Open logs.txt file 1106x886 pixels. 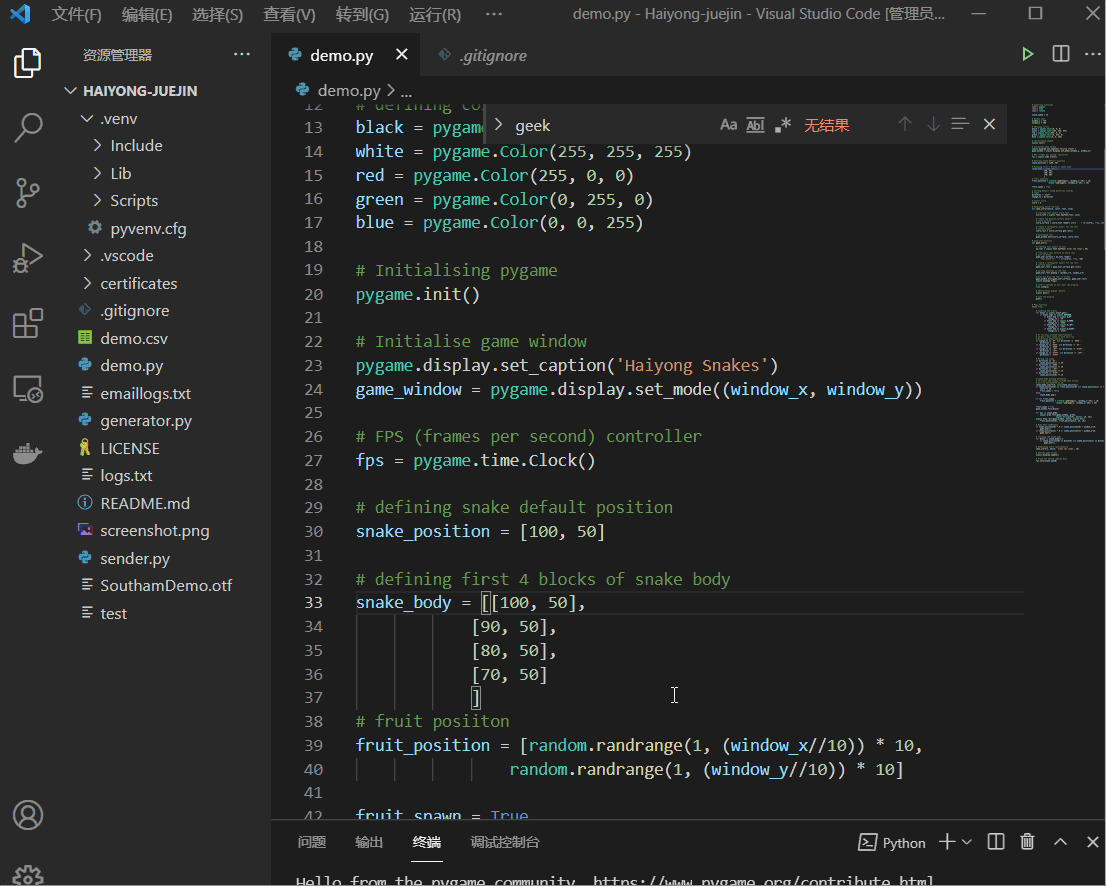click(126, 476)
